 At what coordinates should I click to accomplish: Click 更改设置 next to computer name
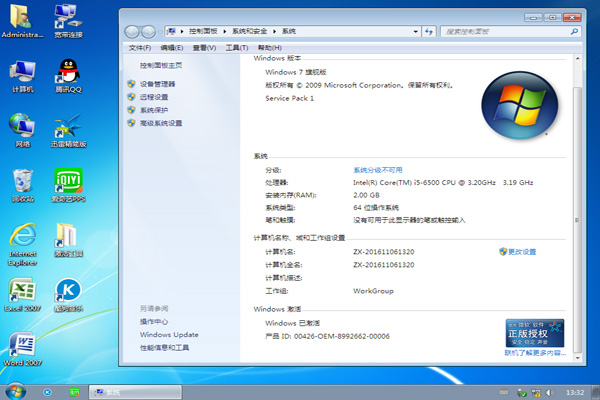coord(521,252)
